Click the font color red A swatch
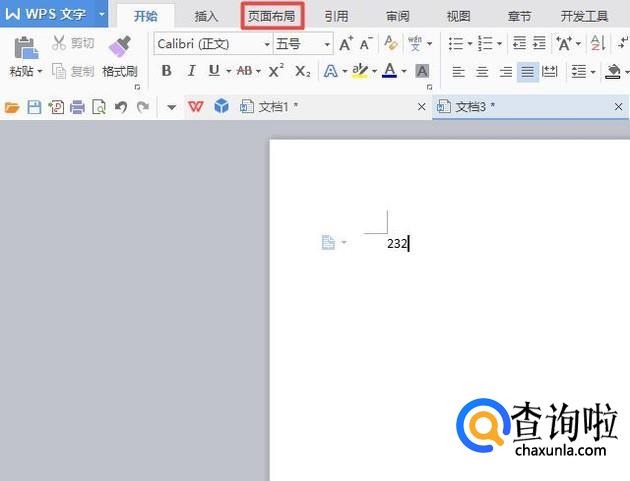 tap(388, 71)
